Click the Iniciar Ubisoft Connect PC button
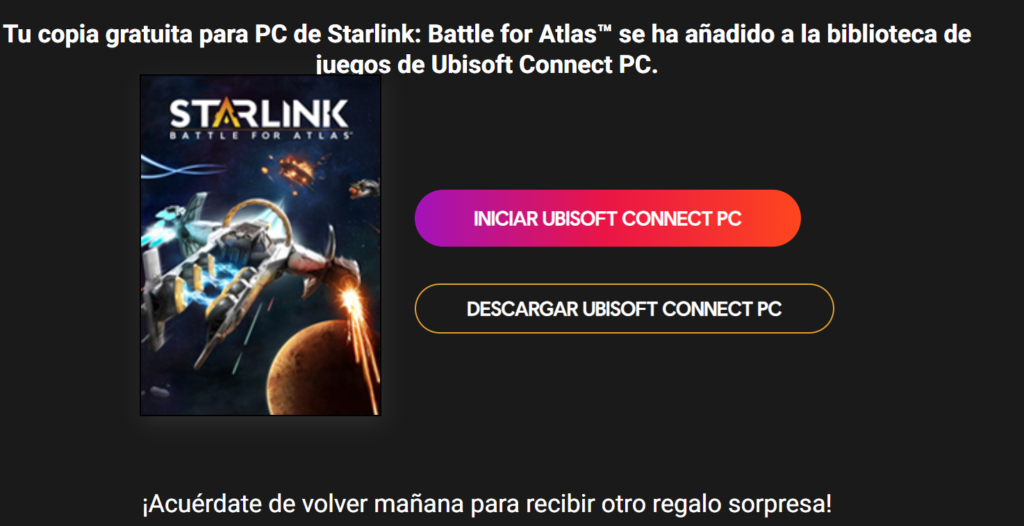Screen dimensions: 1024x526 [x=607, y=218]
